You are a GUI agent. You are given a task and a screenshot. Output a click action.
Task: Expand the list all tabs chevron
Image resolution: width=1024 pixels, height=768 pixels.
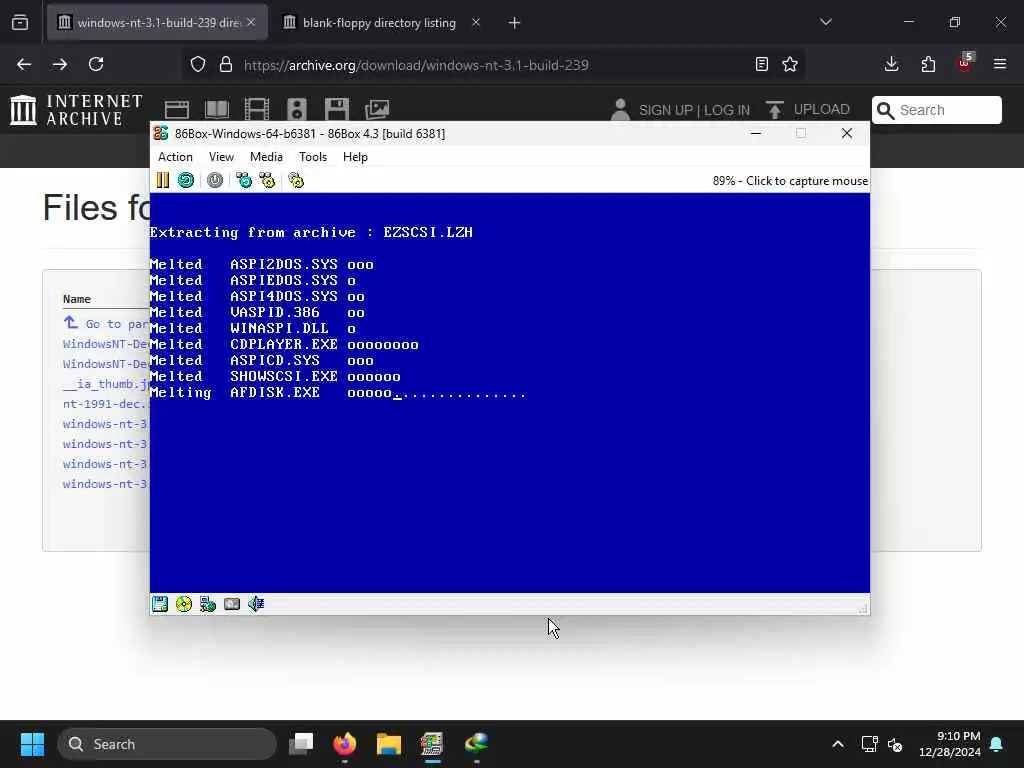click(x=826, y=22)
